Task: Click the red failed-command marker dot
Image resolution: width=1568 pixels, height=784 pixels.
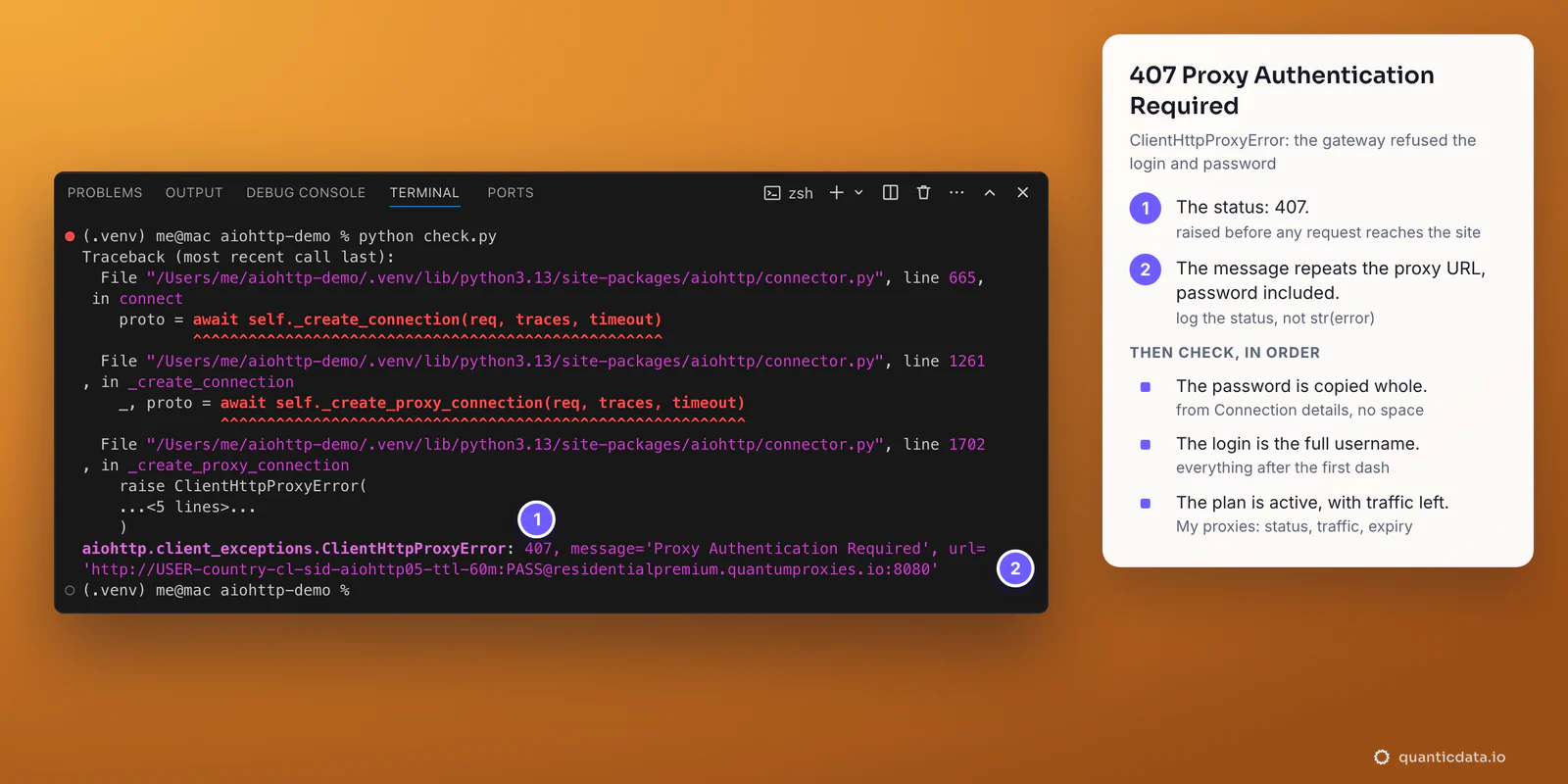Action: pyautogui.click(x=70, y=236)
